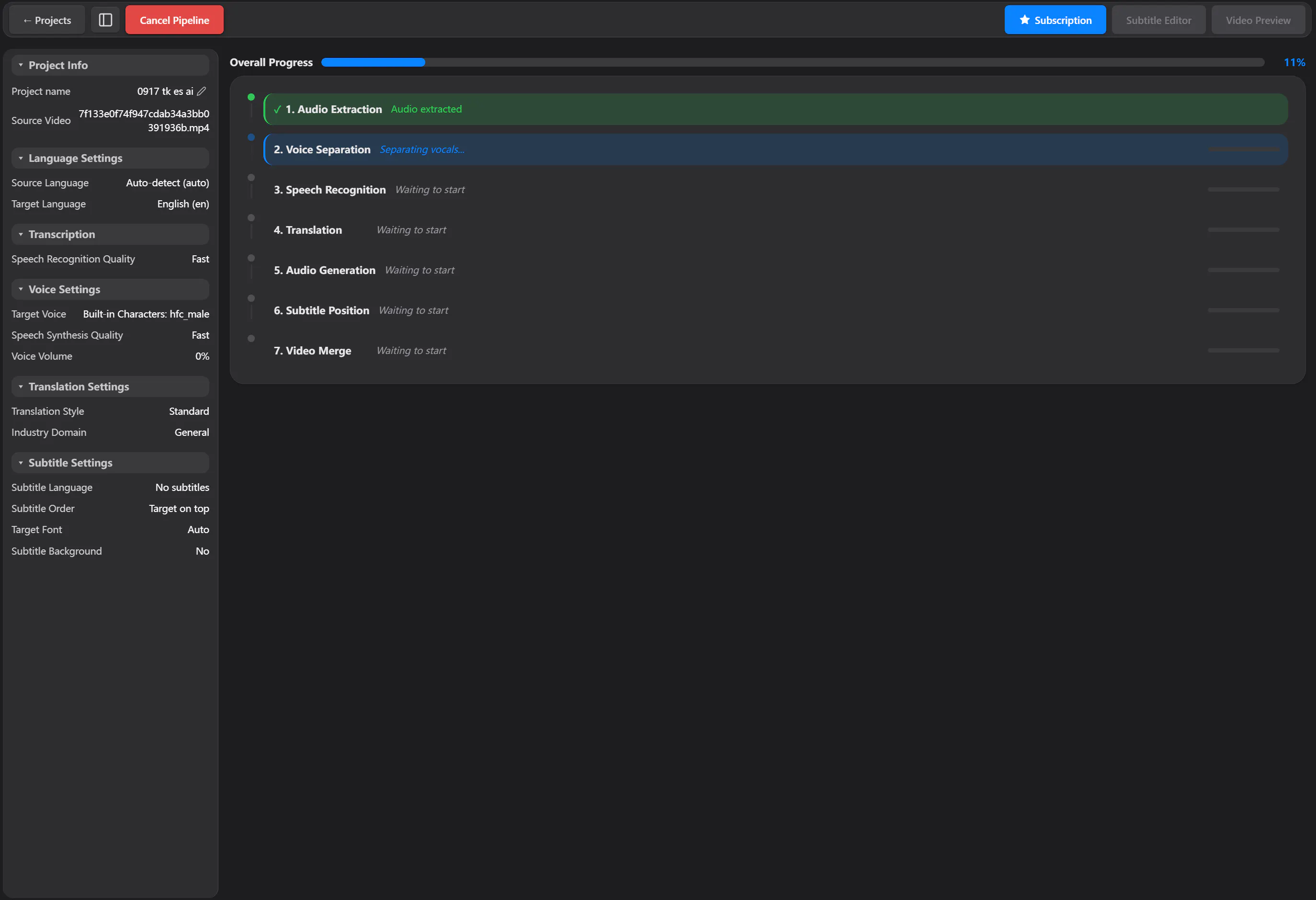Viewport: 1316px width, 900px height.
Task: Go back to Projects
Action: point(47,20)
